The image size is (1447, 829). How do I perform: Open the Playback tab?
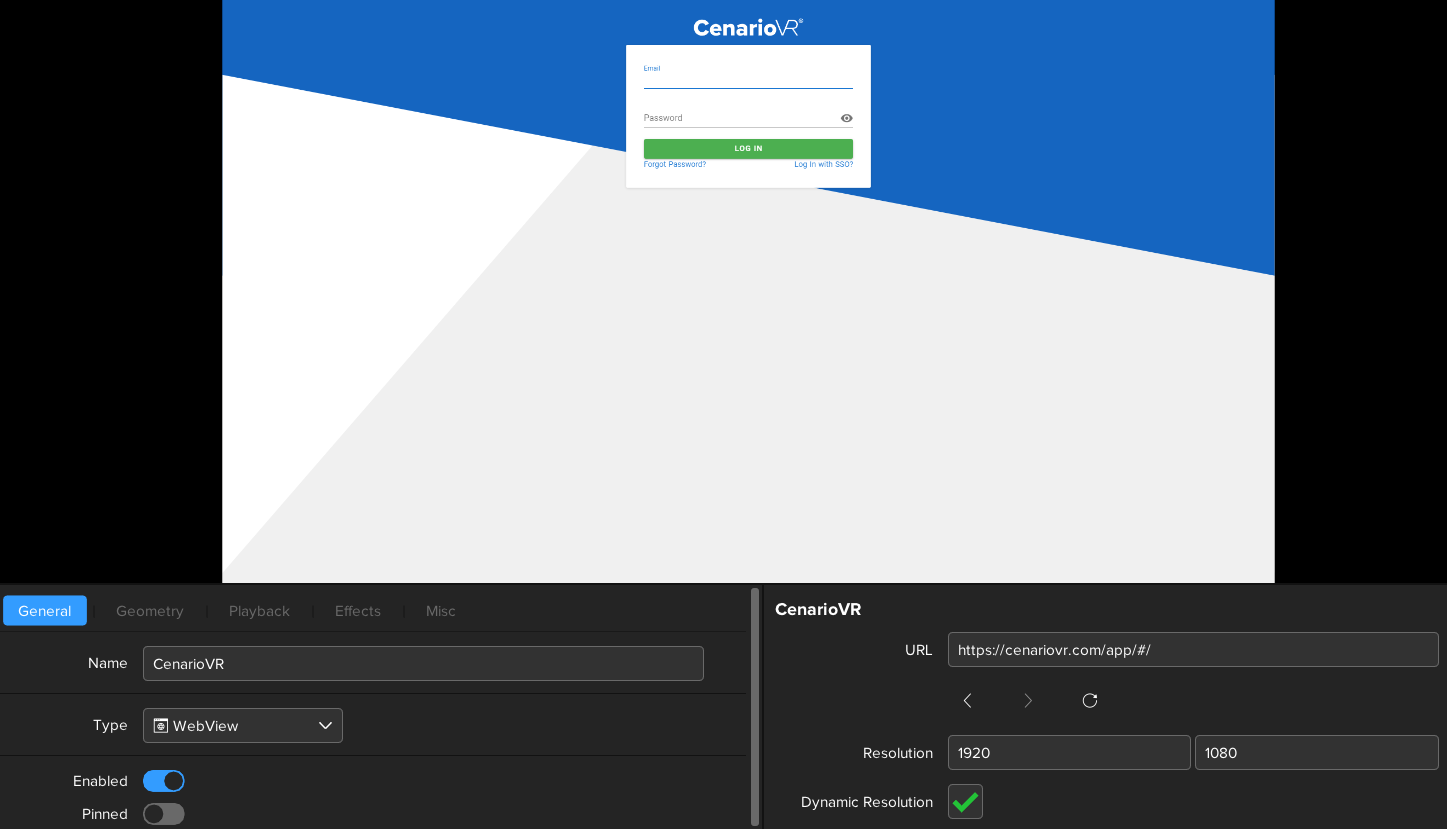tap(259, 611)
